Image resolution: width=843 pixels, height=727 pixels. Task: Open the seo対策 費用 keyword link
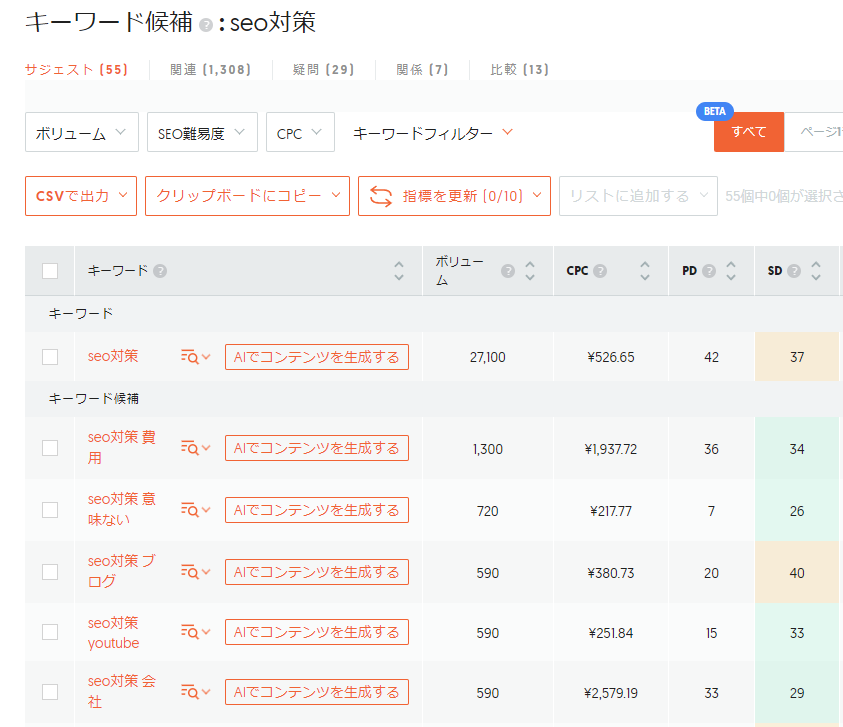(x=122, y=447)
